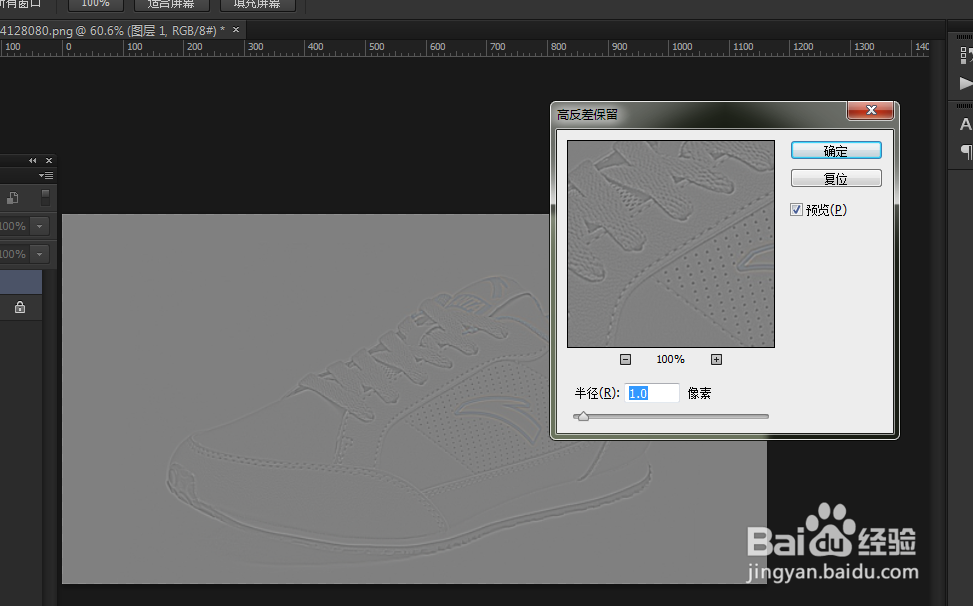The height and width of the screenshot is (606, 973).
Task: Click the shoe preview thumbnail in dialog
Action: tap(671, 244)
